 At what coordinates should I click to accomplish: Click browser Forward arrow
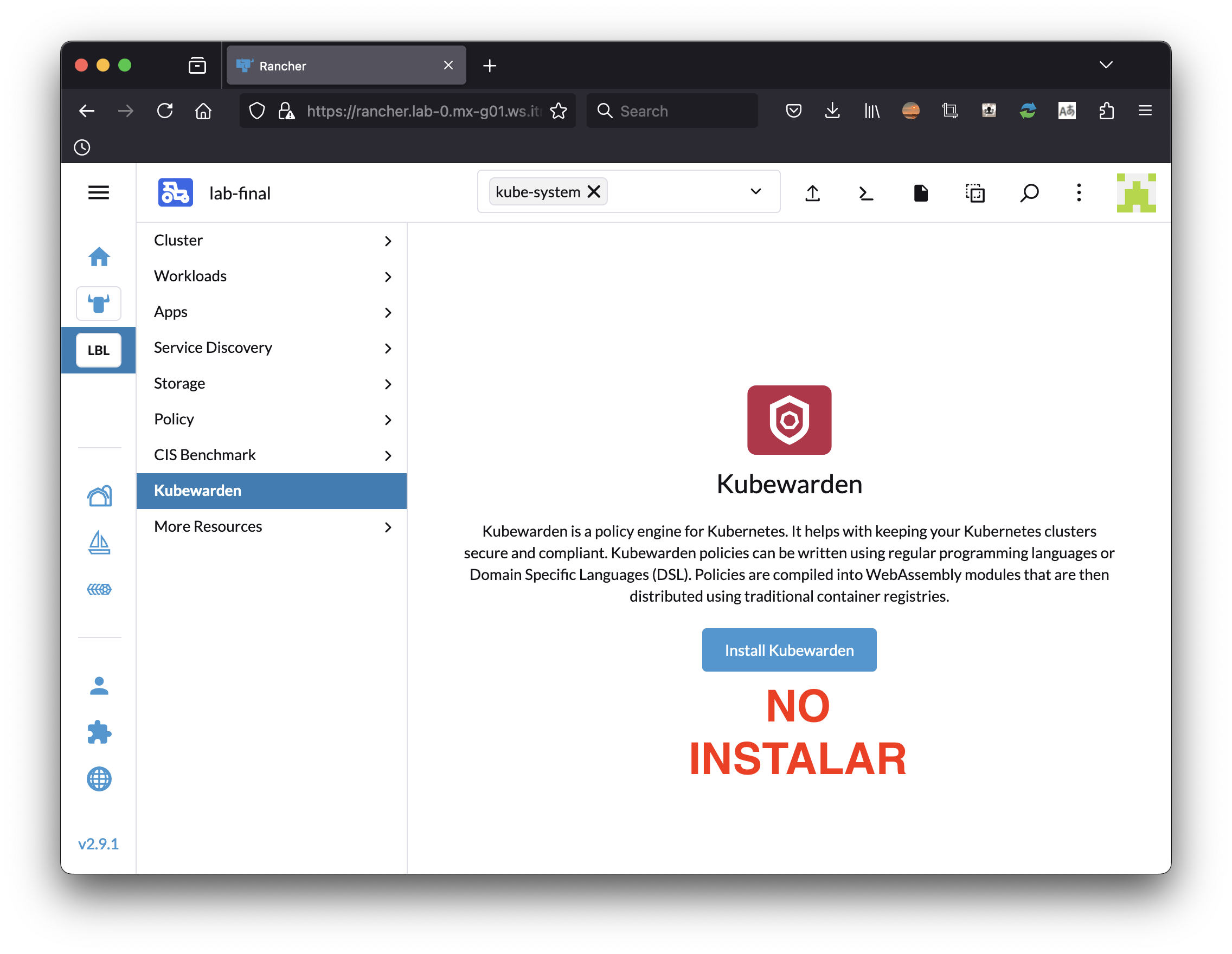click(126, 111)
